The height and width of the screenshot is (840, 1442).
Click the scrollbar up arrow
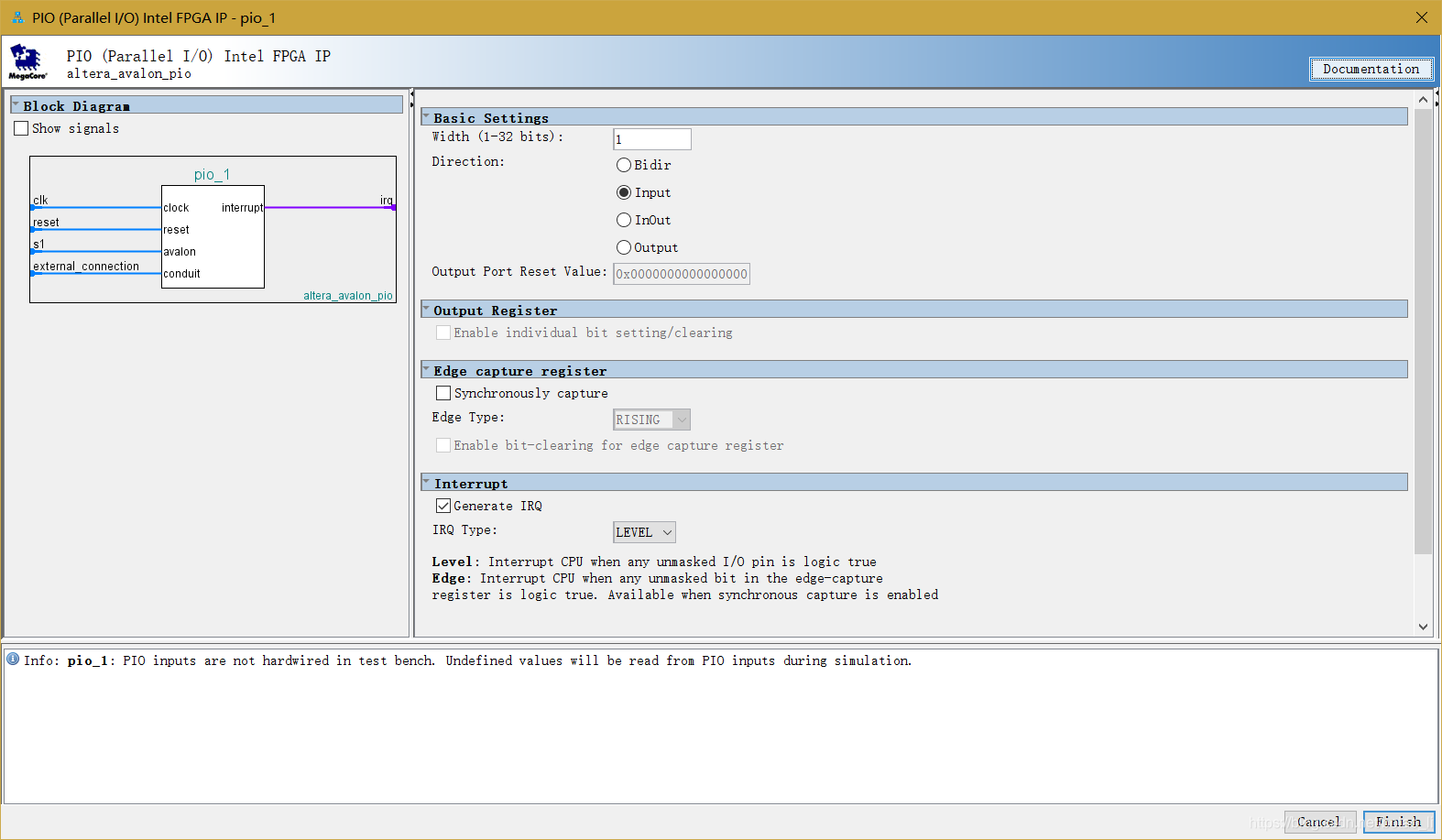[1423, 99]
